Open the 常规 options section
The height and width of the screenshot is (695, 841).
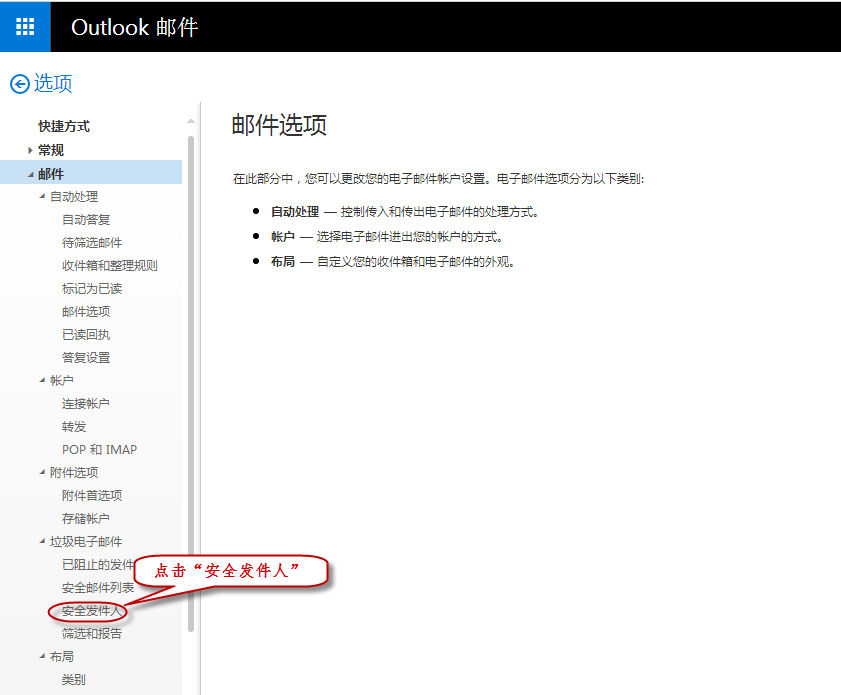[x=51, y=150]
